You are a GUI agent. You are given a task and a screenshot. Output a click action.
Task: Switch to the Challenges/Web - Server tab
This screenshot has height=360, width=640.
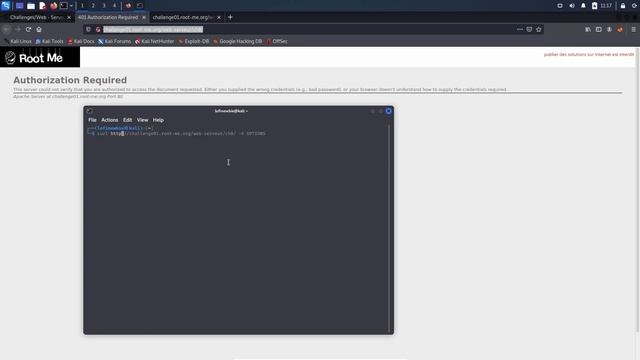click(37, 18)
